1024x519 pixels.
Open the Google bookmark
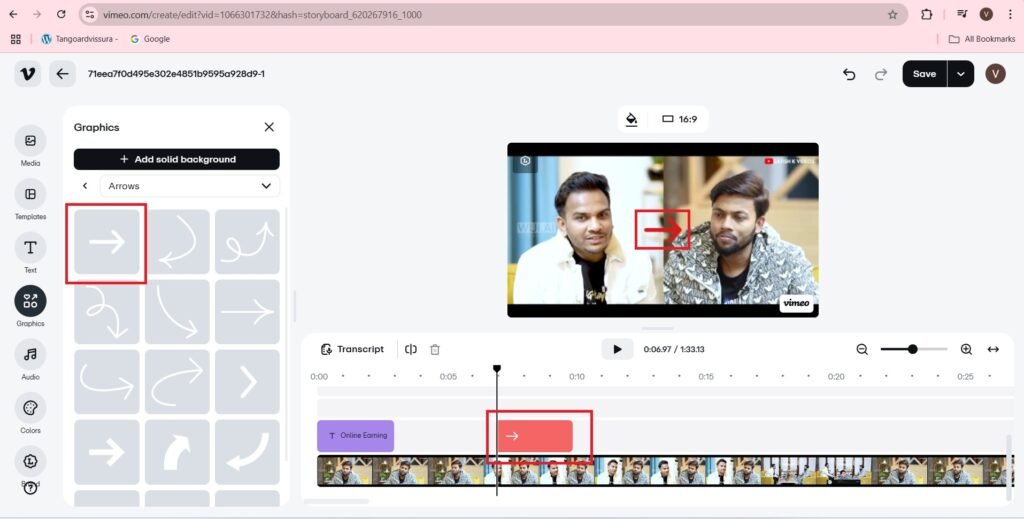(x=150, y=39)
